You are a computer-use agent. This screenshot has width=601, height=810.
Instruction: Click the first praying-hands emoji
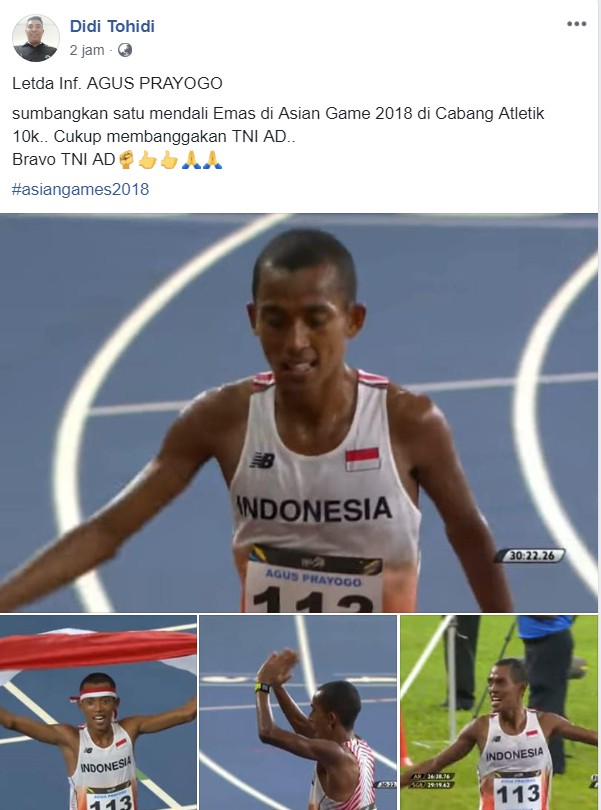point(191,160)
